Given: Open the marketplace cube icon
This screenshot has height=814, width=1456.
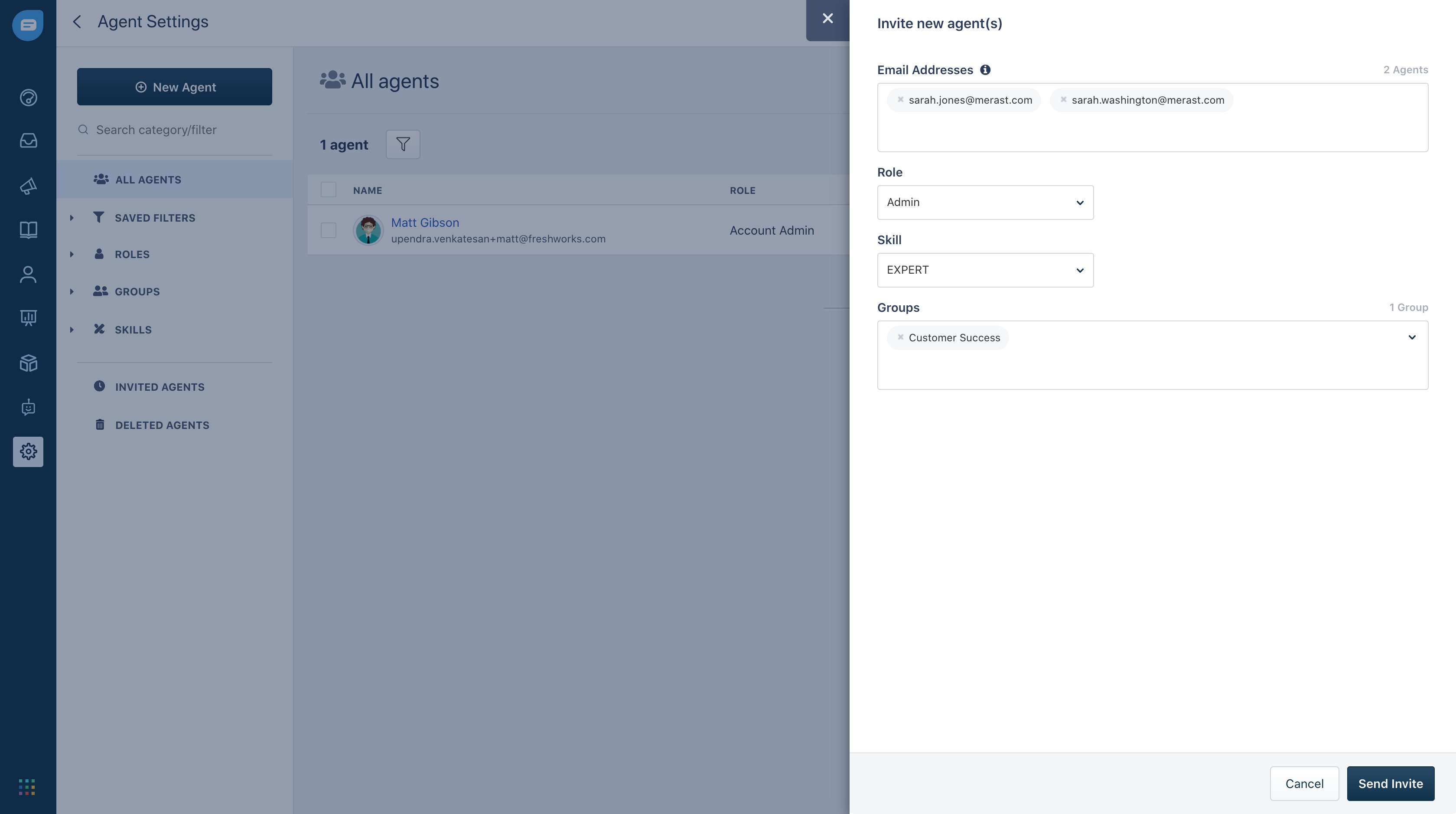Looking at the screenshot, I should coord(28,363).
